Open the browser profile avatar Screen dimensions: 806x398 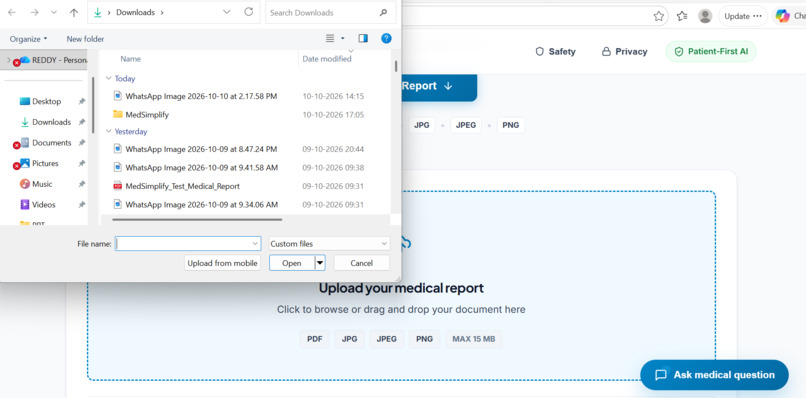[705, 16]
